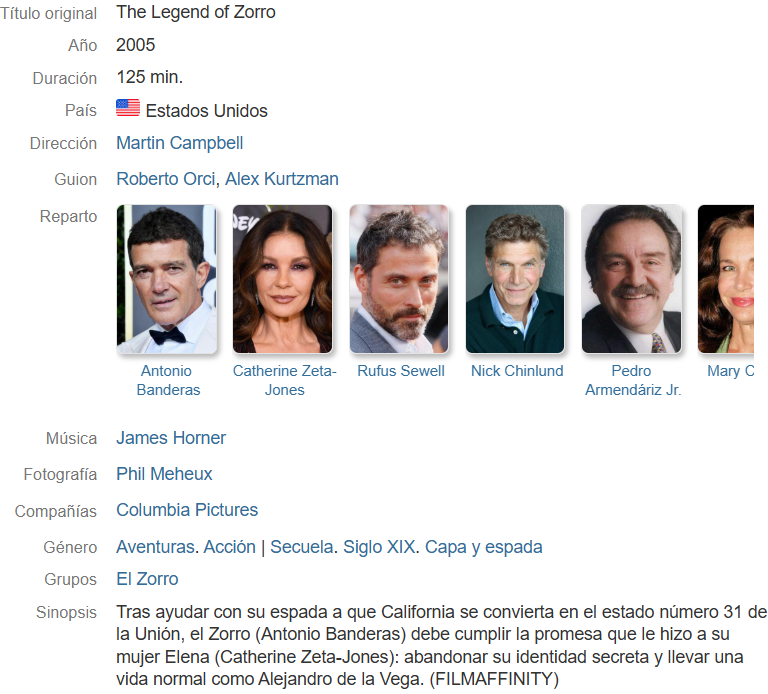Open Alex Kurtzman screenwriter link
The height and width of the screenshot is (694, 768).
[282, 179]
